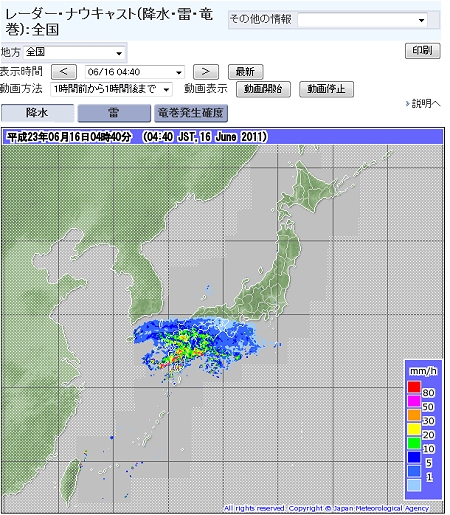Viewport: 450px width, 515px height.
Task: Click the 印刷 print button
Action: pyautogui.click(x=422, y=51)
